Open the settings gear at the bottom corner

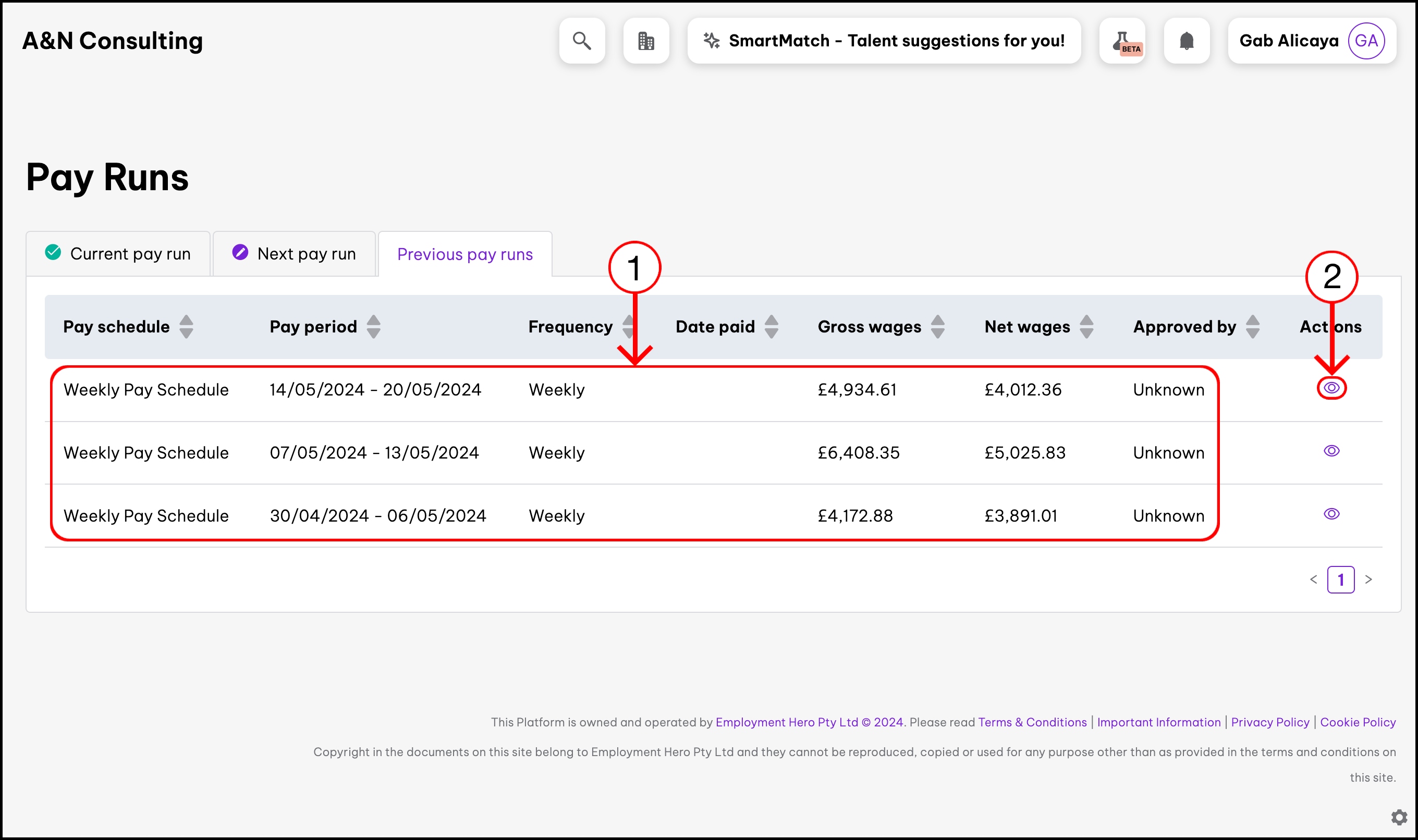(1399, 817)
